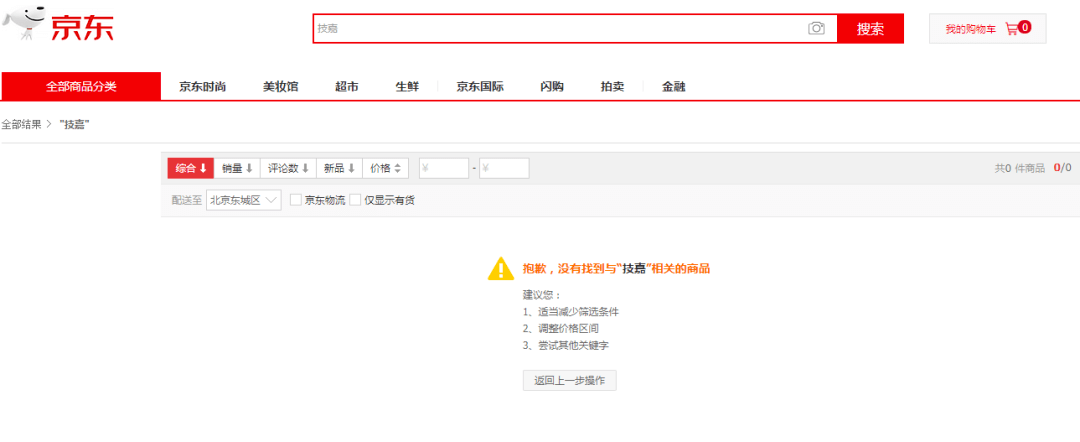Click the camera image-search icon

pos(816,28)
